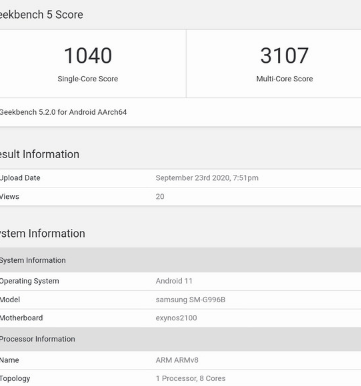
Task: Click the date September 23rd 2020, 7:51pm
Action: pyautogui.click(x=207, y=178)
